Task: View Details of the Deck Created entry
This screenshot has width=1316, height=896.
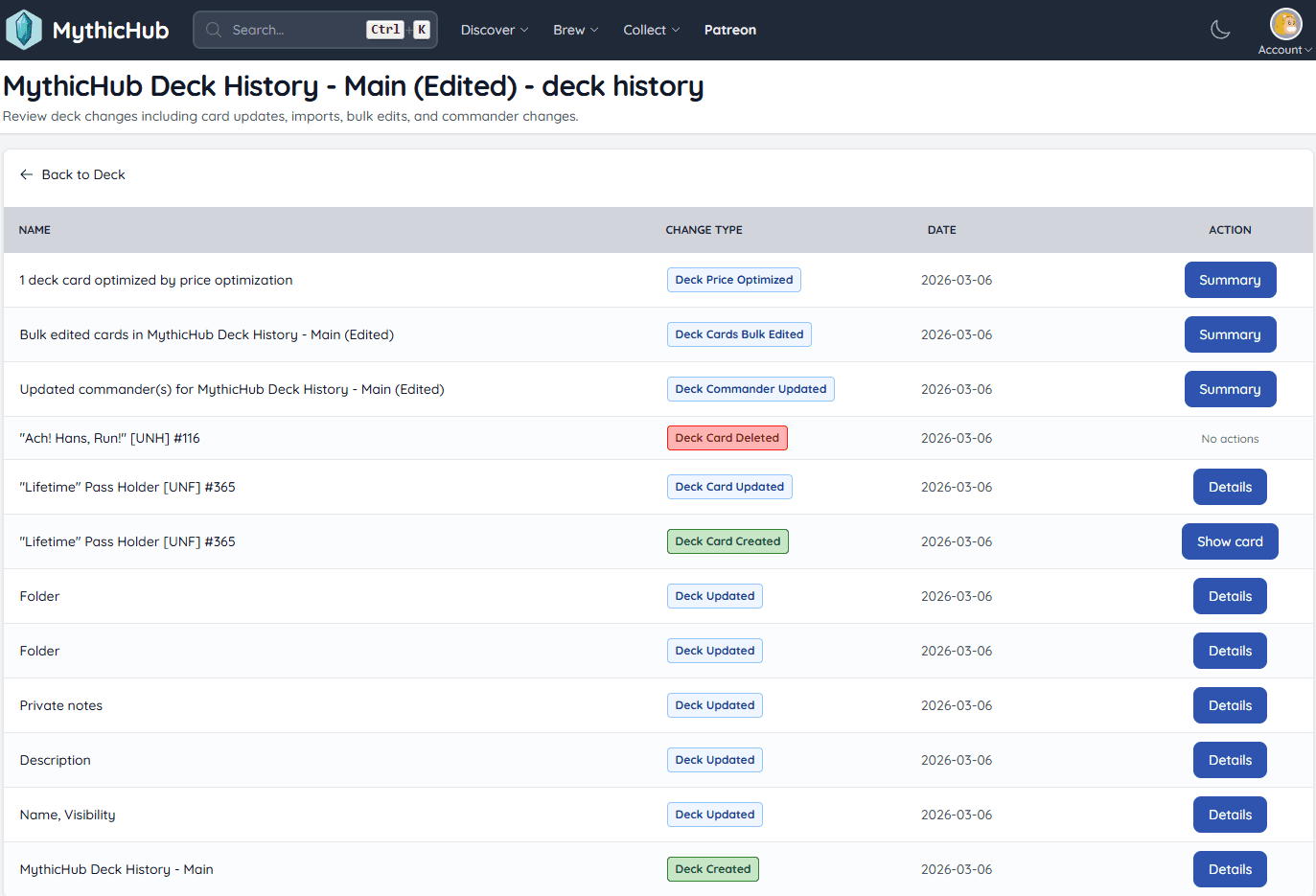Action: 1230,869
